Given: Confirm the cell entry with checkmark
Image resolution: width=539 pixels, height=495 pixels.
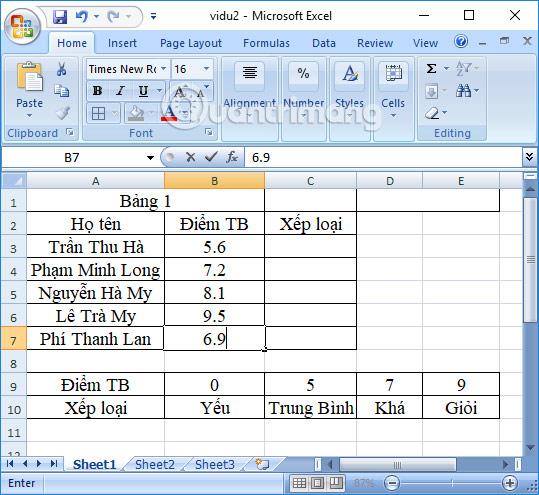Looking at the screenshot, I should click(211, 157).
